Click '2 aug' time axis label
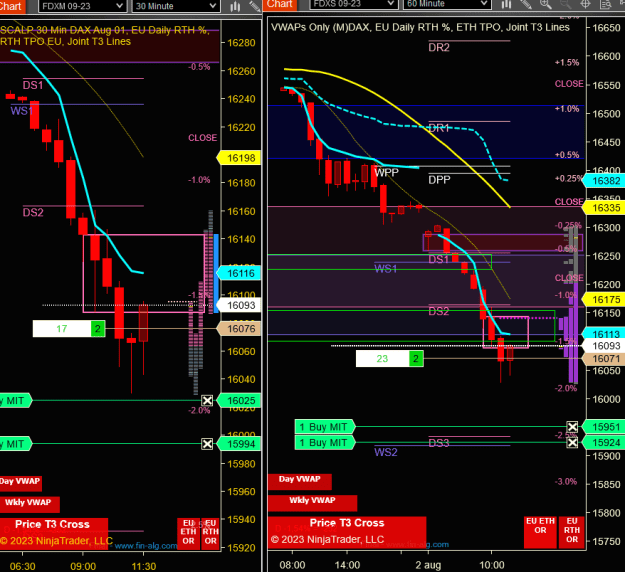 (x=428, y=565)
